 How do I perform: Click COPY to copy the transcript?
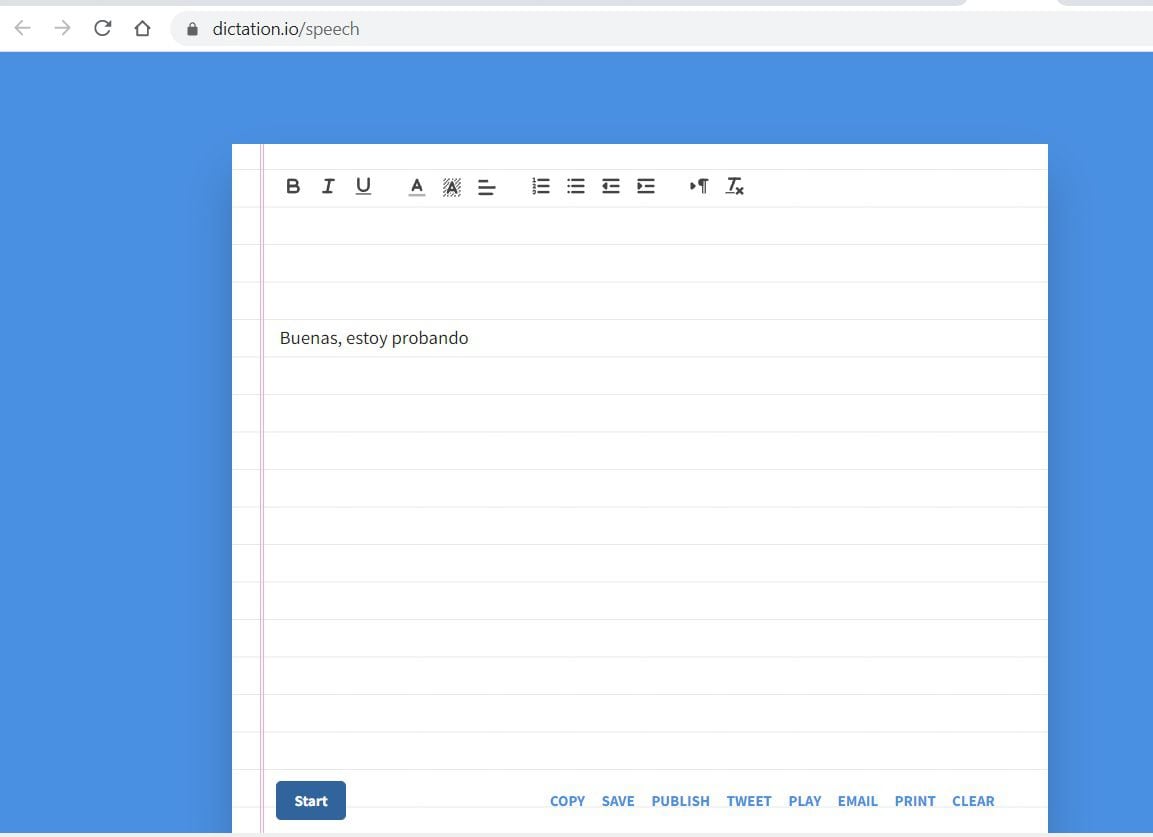[x=567, y=801]
